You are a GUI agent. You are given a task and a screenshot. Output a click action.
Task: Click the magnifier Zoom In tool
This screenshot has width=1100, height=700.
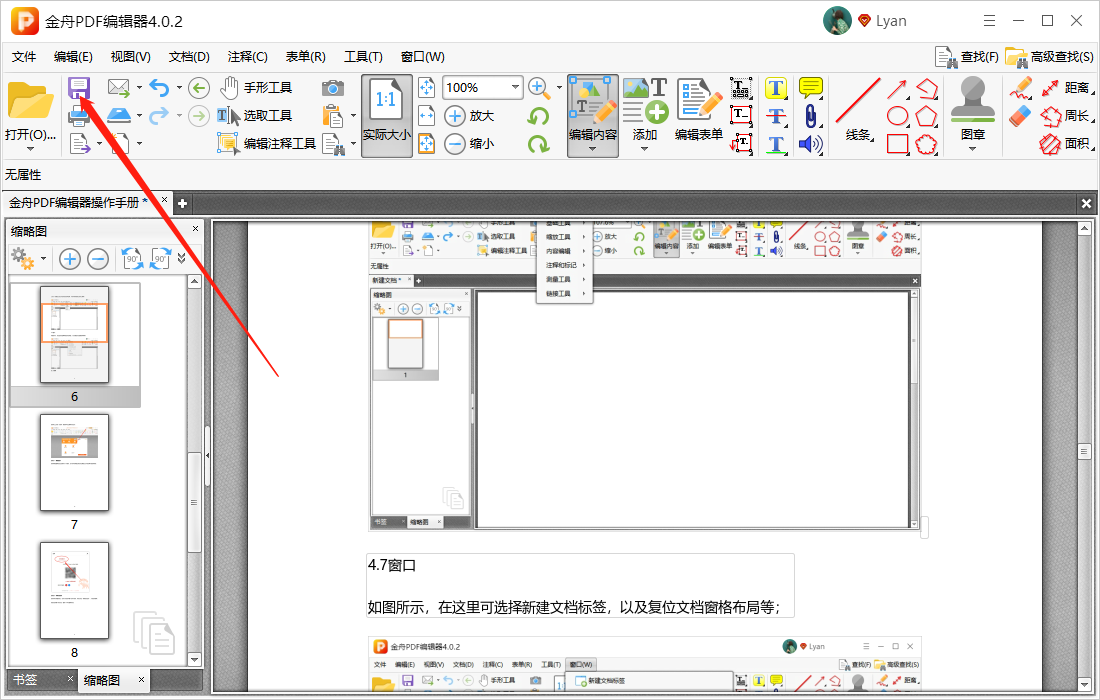coord(538,88)
